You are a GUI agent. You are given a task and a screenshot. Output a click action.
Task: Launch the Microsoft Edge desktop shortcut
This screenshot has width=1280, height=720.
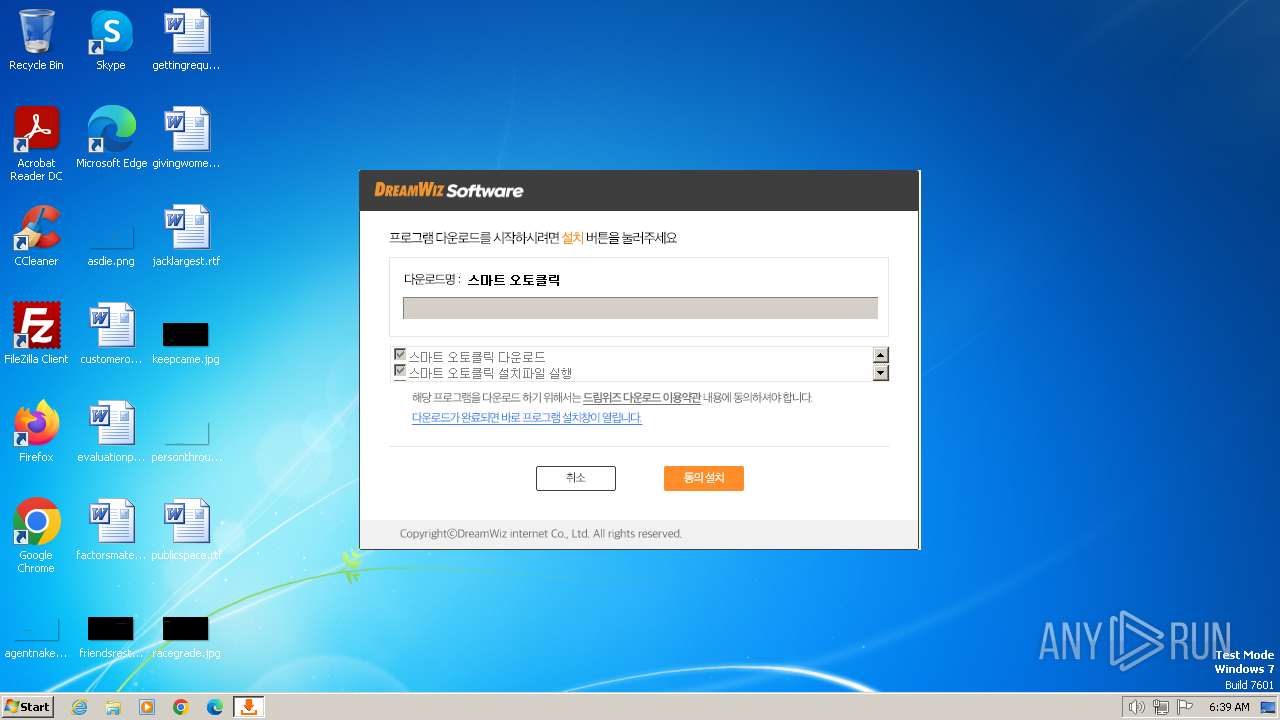point(111,138)
